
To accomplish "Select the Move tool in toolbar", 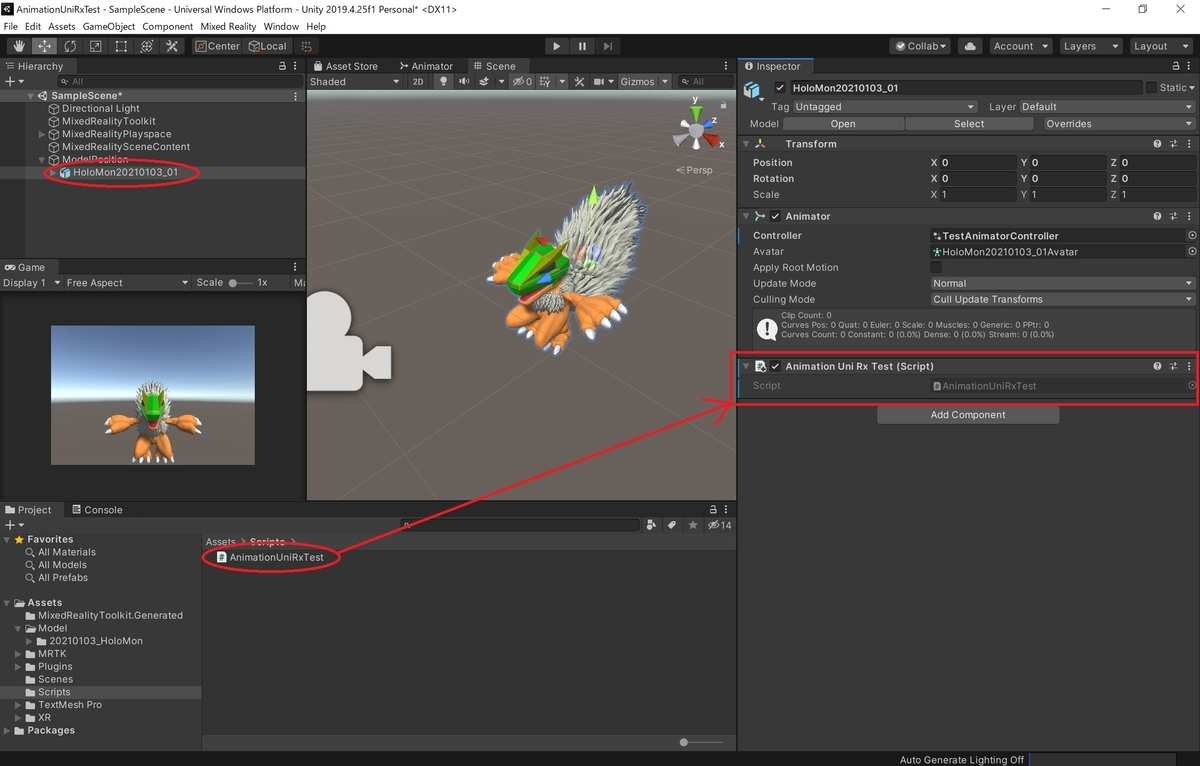I will pyautogui.click(x=45, y=46).
